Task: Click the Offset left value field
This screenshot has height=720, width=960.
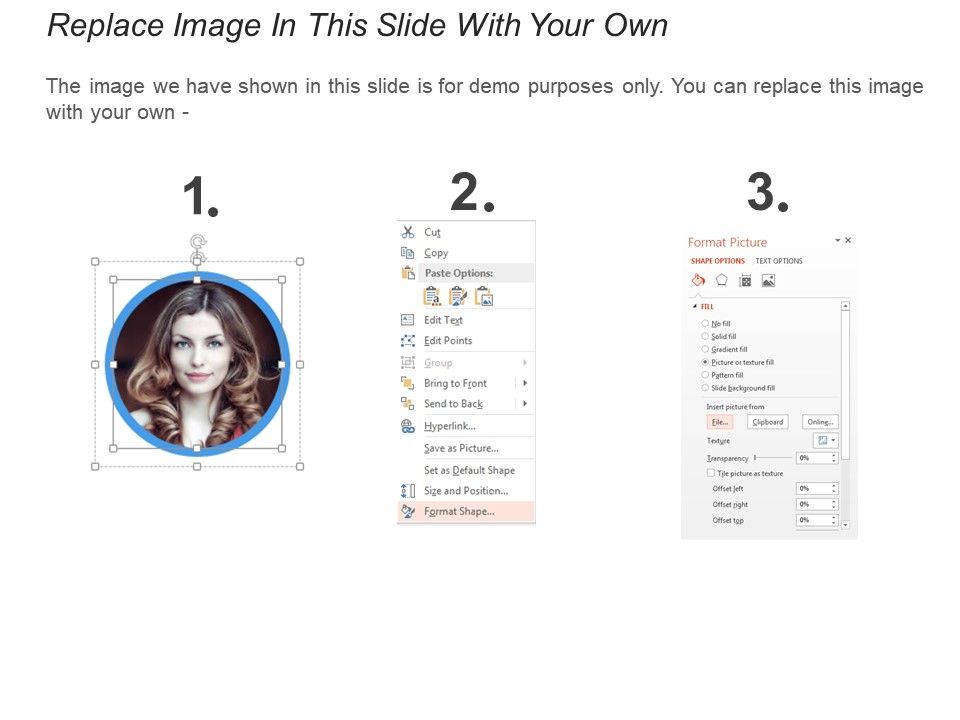Action: (x=811, y=489)
